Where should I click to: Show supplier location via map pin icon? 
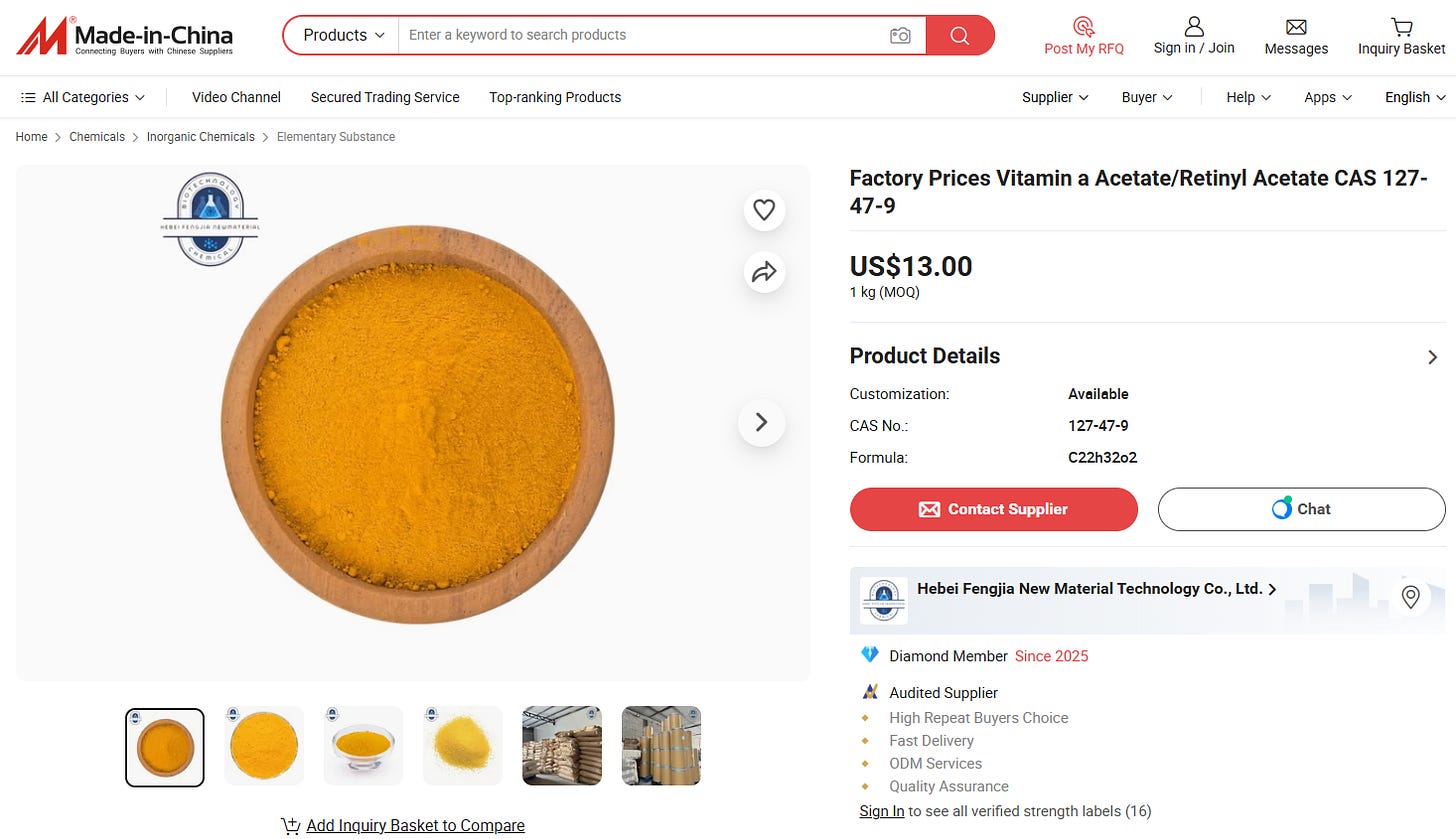1411,598
